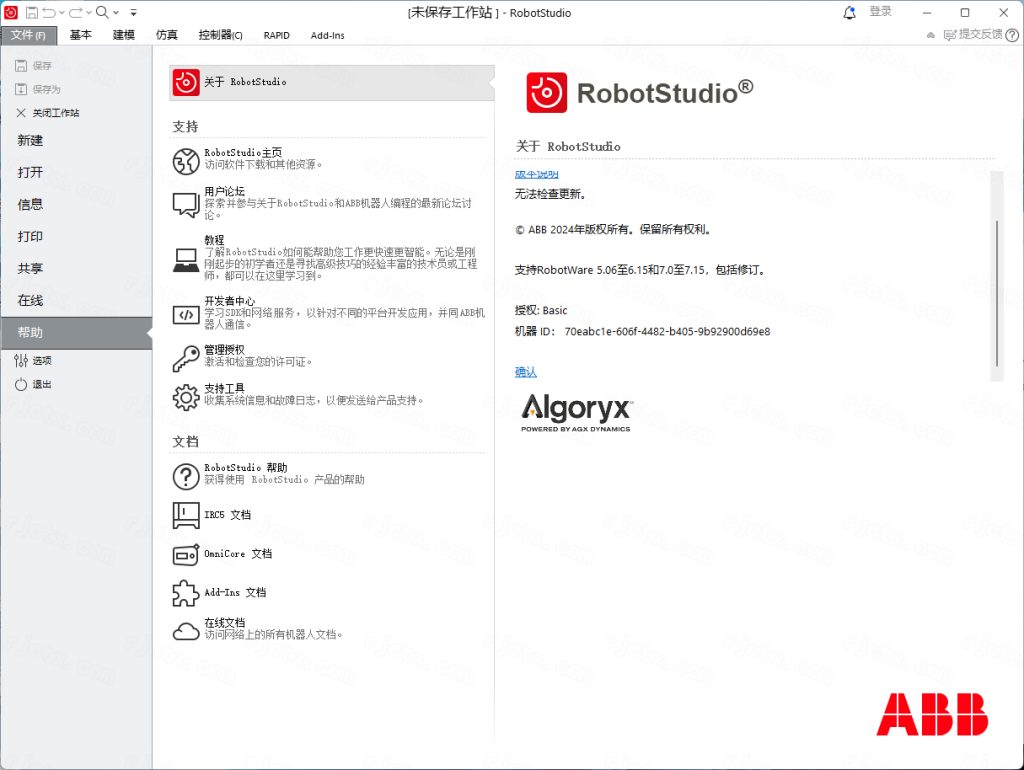Click the scrollbar in the About panel
Viewport: 1024px width, 770px height.
click(997, 293)
